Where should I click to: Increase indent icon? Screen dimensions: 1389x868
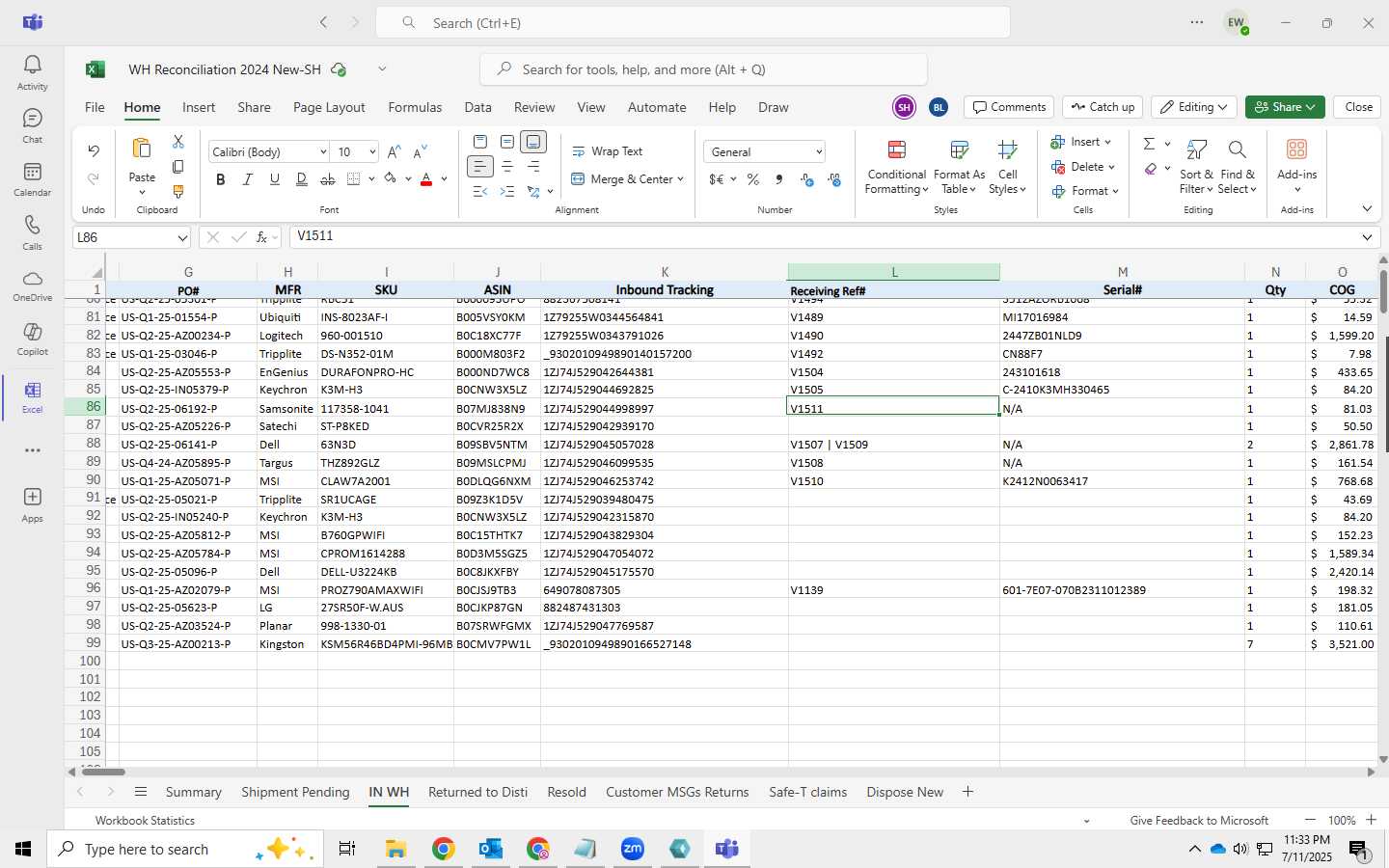(507, 192)
